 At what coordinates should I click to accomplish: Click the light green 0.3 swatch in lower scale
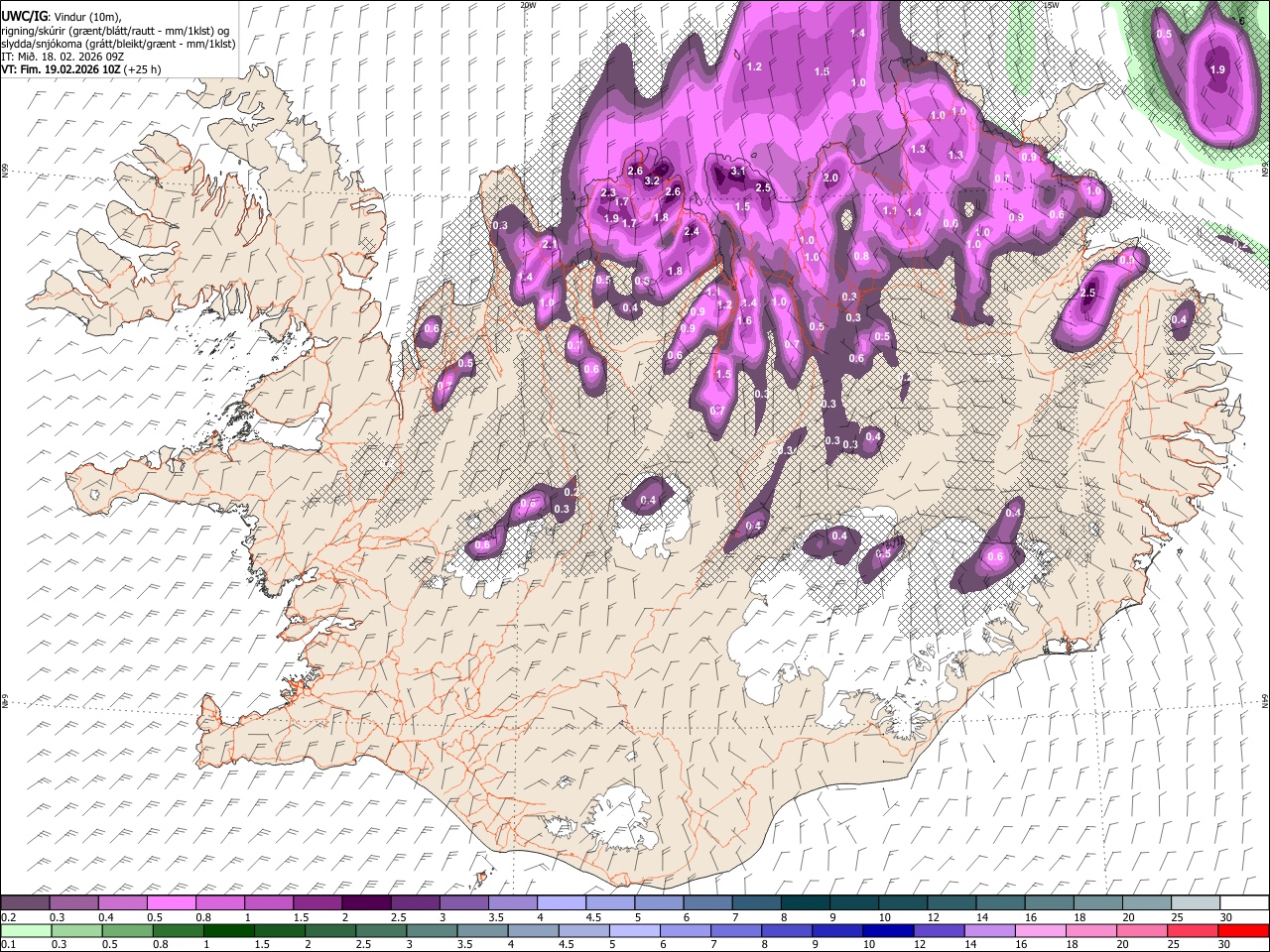(74, 931)
